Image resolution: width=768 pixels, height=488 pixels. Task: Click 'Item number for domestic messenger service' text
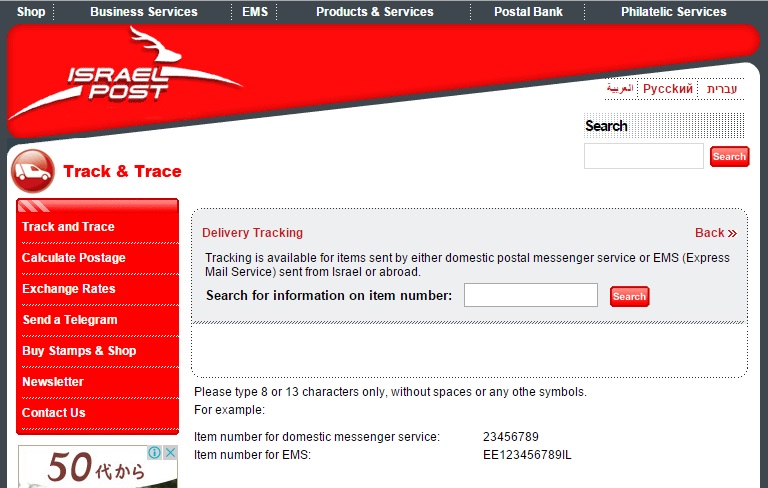[x=317, y=437]
